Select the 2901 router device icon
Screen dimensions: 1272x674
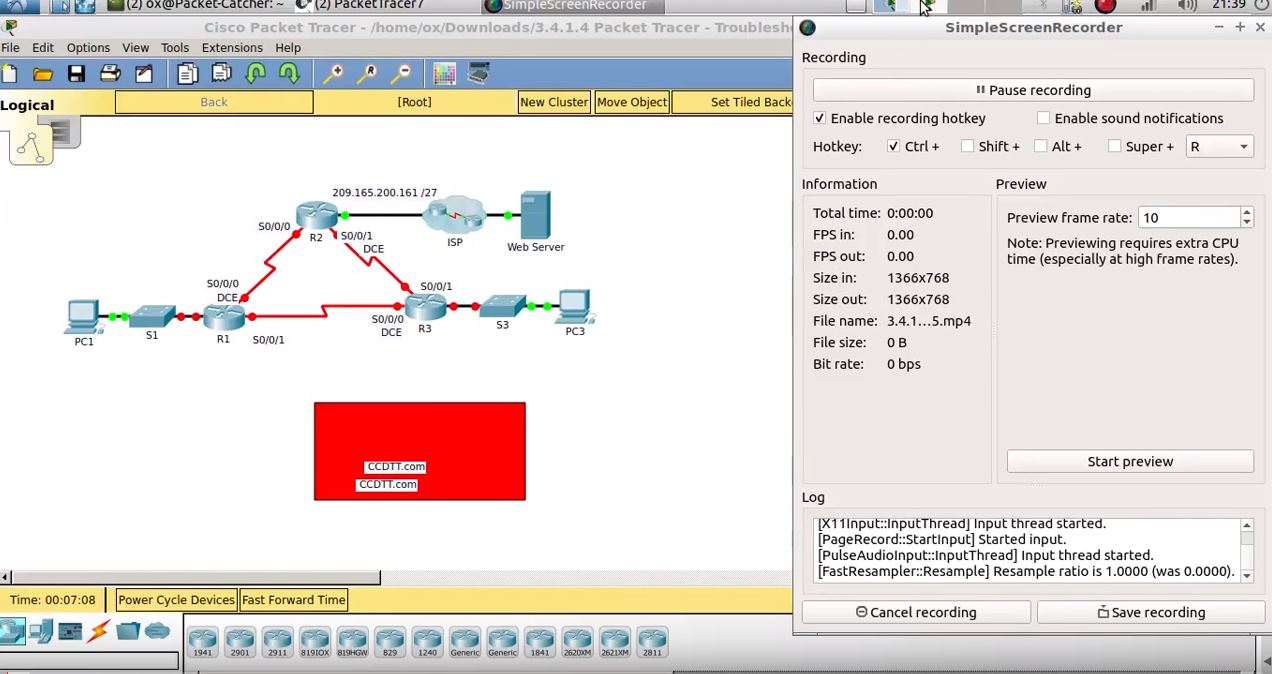[240, 642]
